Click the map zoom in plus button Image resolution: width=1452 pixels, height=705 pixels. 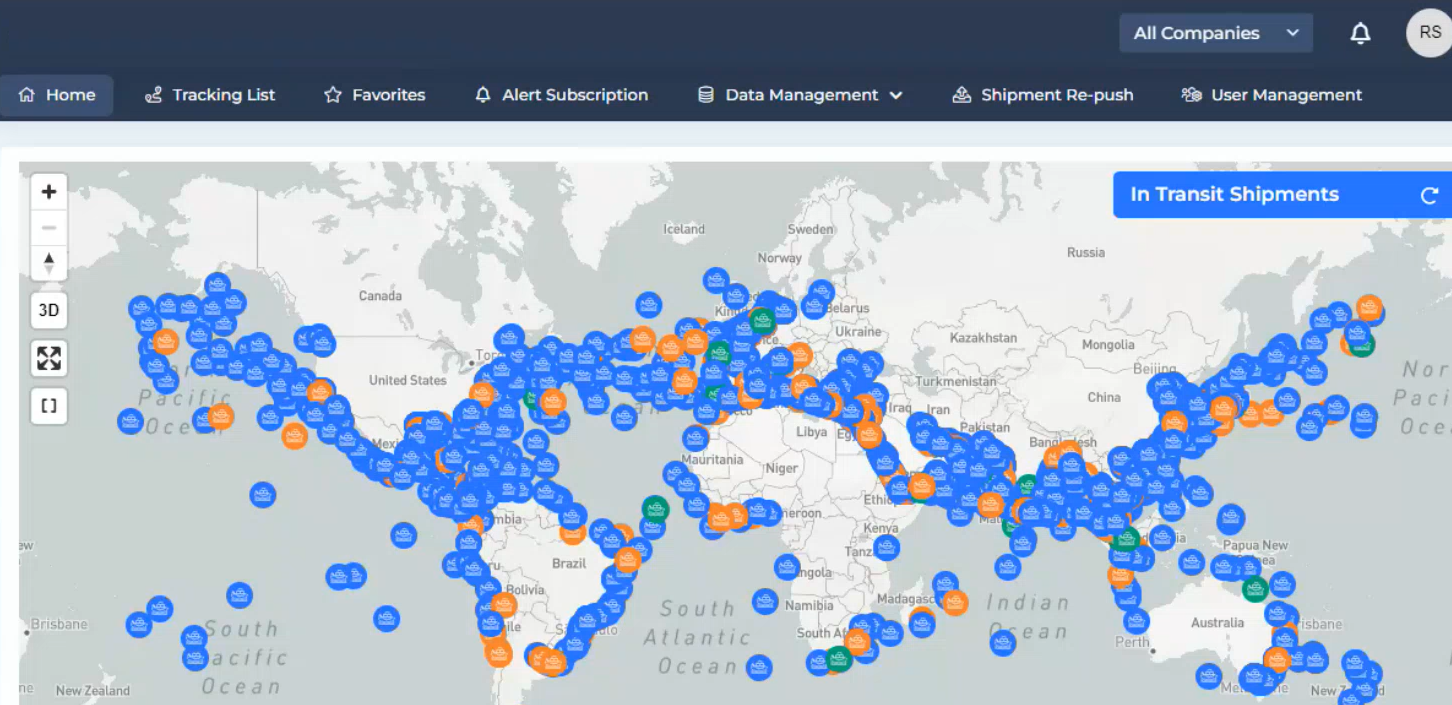tap(49, 192)
